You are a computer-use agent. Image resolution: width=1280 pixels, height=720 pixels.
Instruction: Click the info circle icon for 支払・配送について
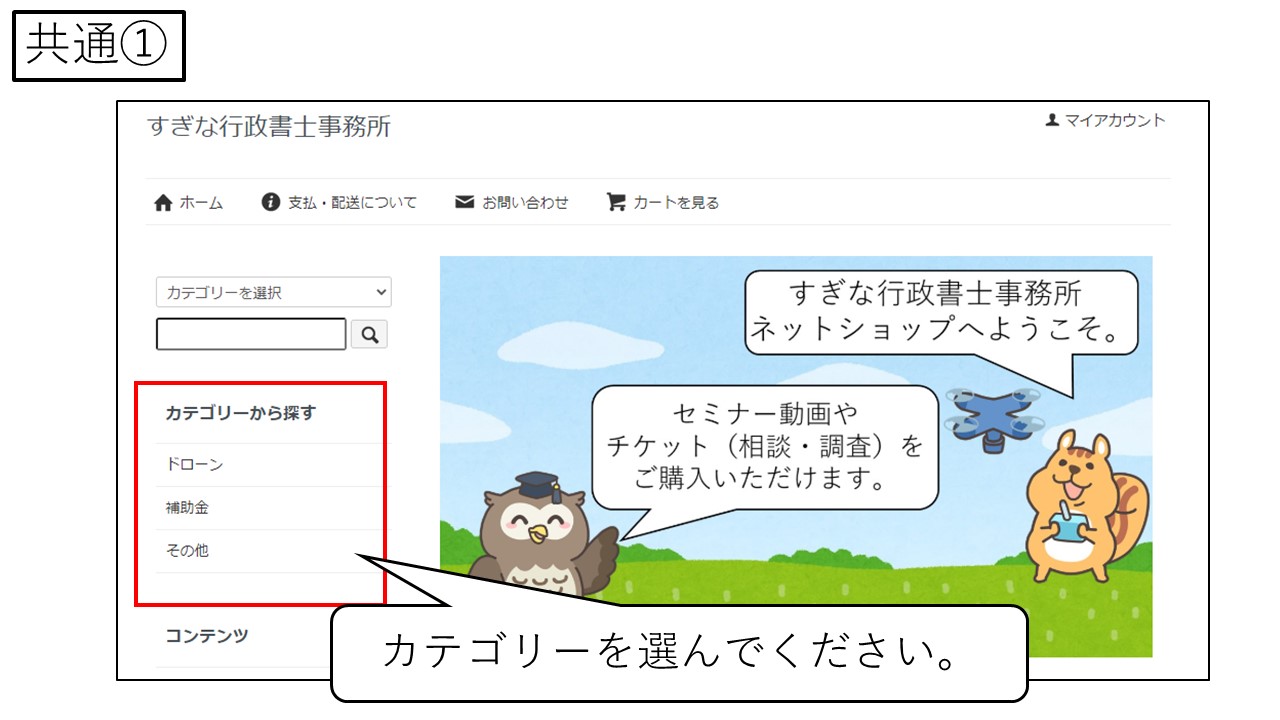(270, 202)
